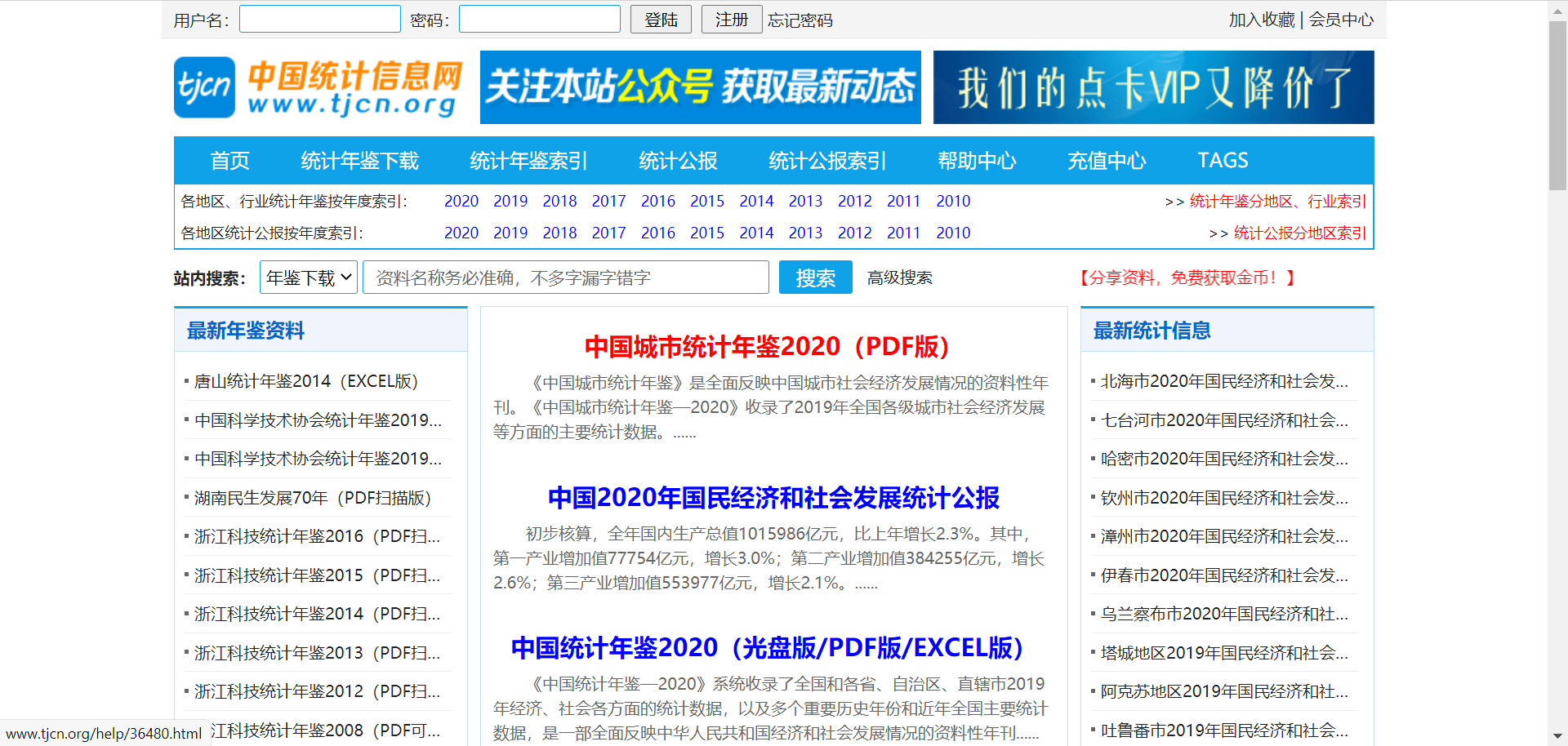Select 2015 in yearbook annual index row
Viewport: 1568px width, 746px height.
pos(707,201)
